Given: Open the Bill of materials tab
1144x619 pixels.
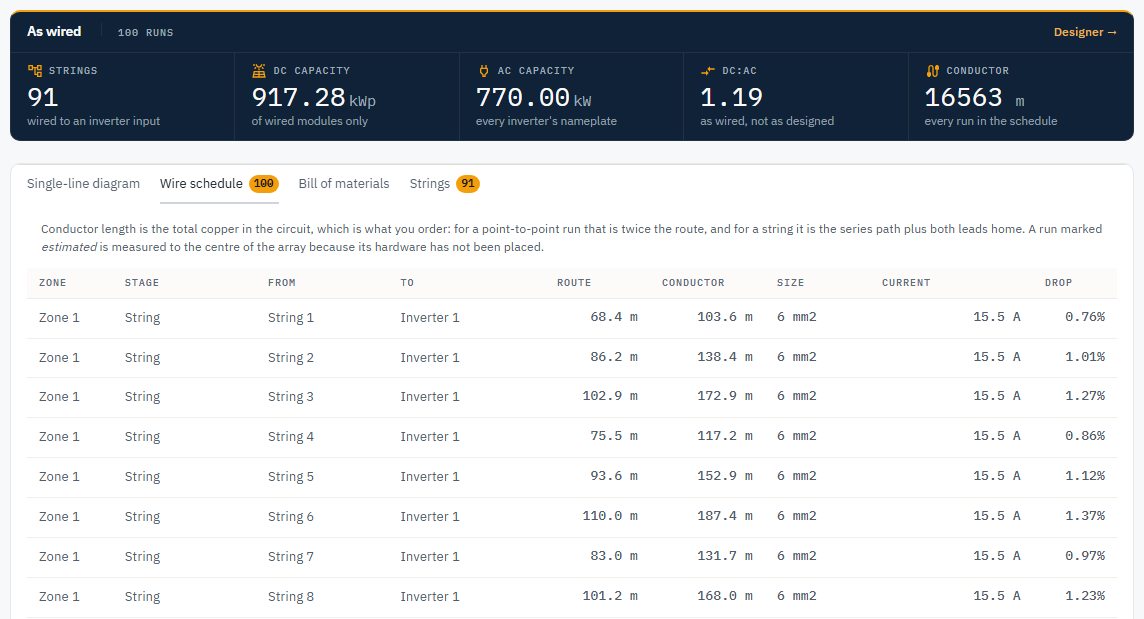Looking at the screenshot, I should point(344,184).
